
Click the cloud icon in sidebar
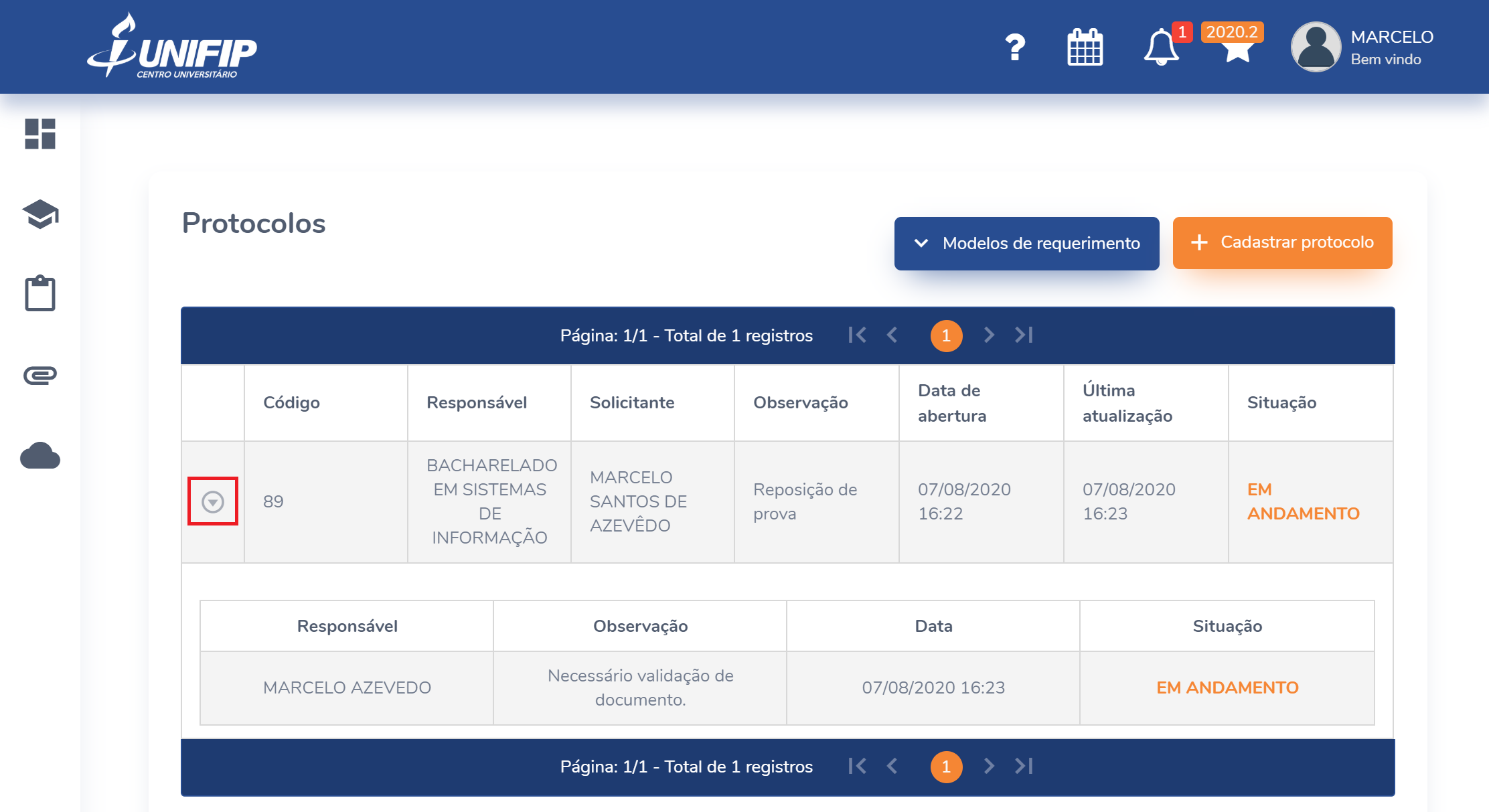40,456
